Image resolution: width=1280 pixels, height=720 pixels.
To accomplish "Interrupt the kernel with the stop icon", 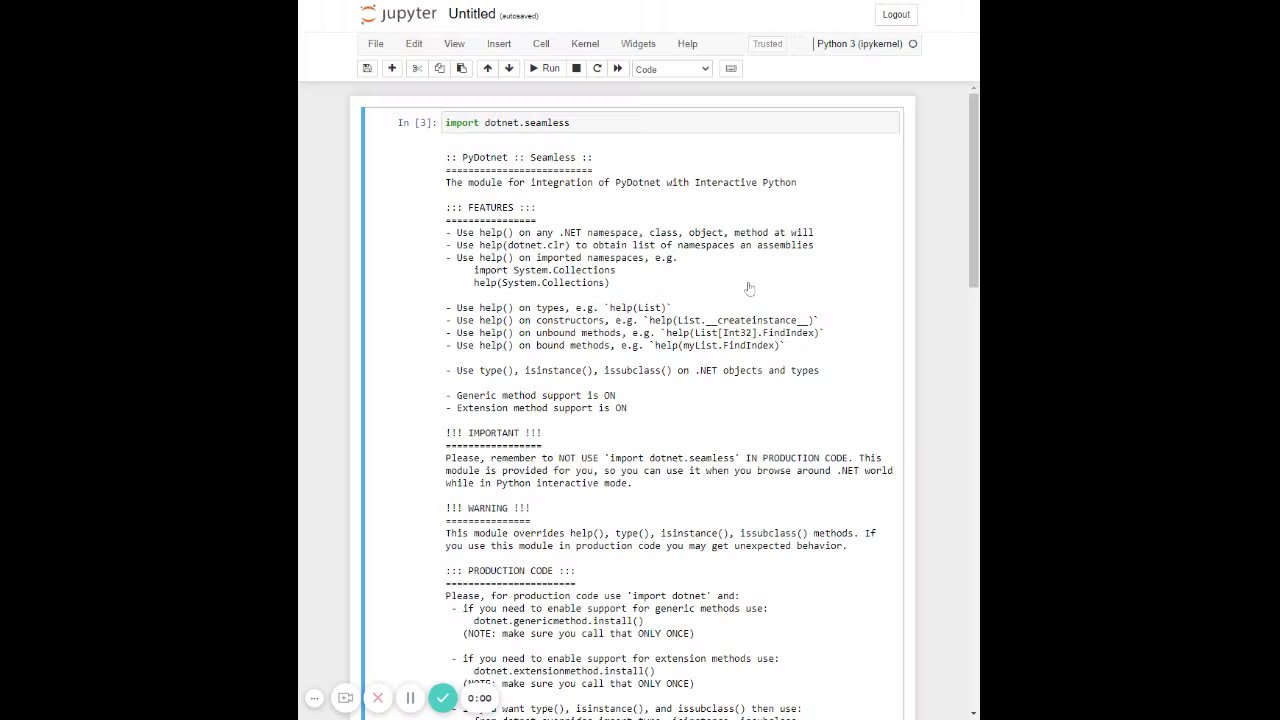I will 576,69.
